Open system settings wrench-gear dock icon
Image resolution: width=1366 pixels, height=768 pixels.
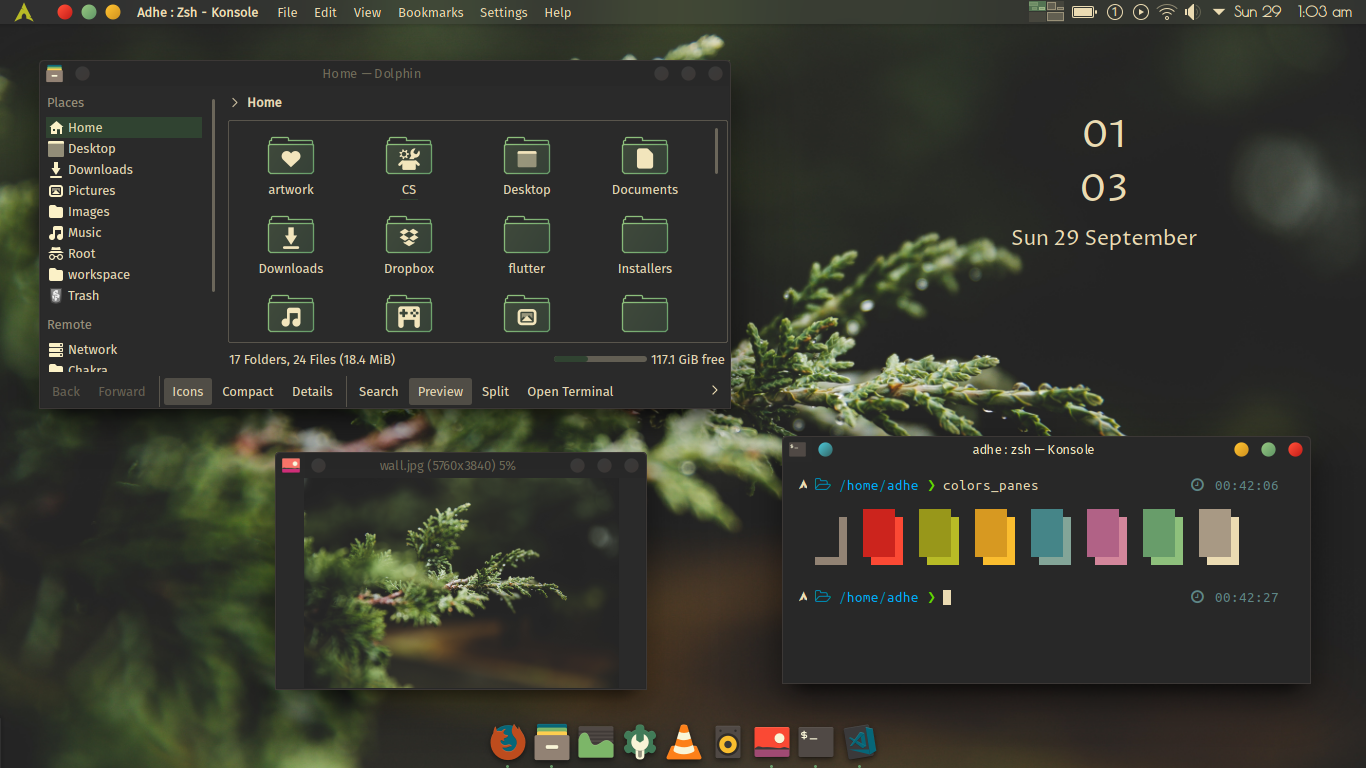tap(639, 742)
